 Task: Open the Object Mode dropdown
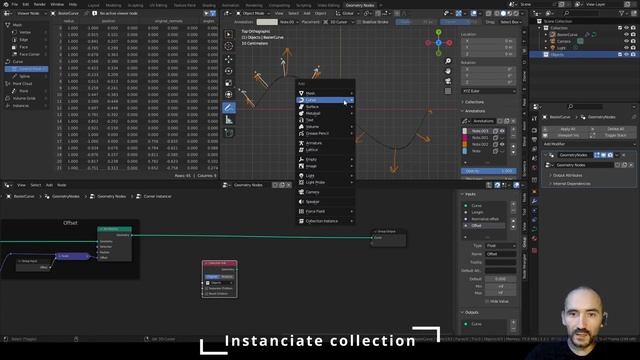pyautogui.click(x=253, y=13)
